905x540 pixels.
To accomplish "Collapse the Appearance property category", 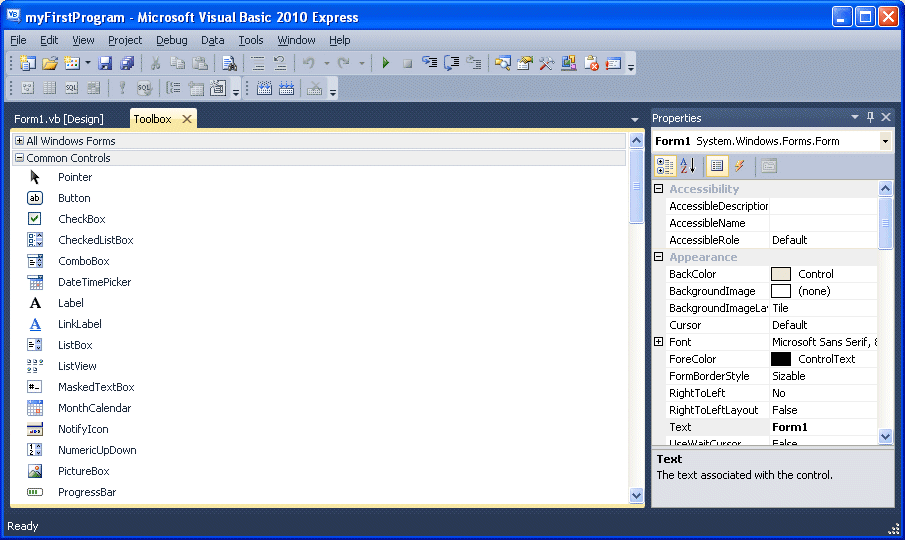I will pyautogui.click(x=659, y=257).
